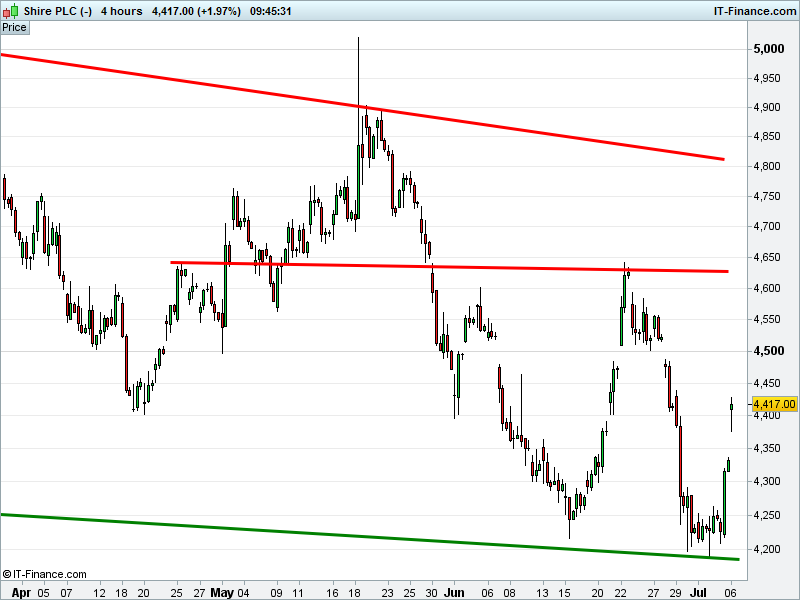Click the 04 date label after May
Viewport: 800px width, 600px height.
243,593
